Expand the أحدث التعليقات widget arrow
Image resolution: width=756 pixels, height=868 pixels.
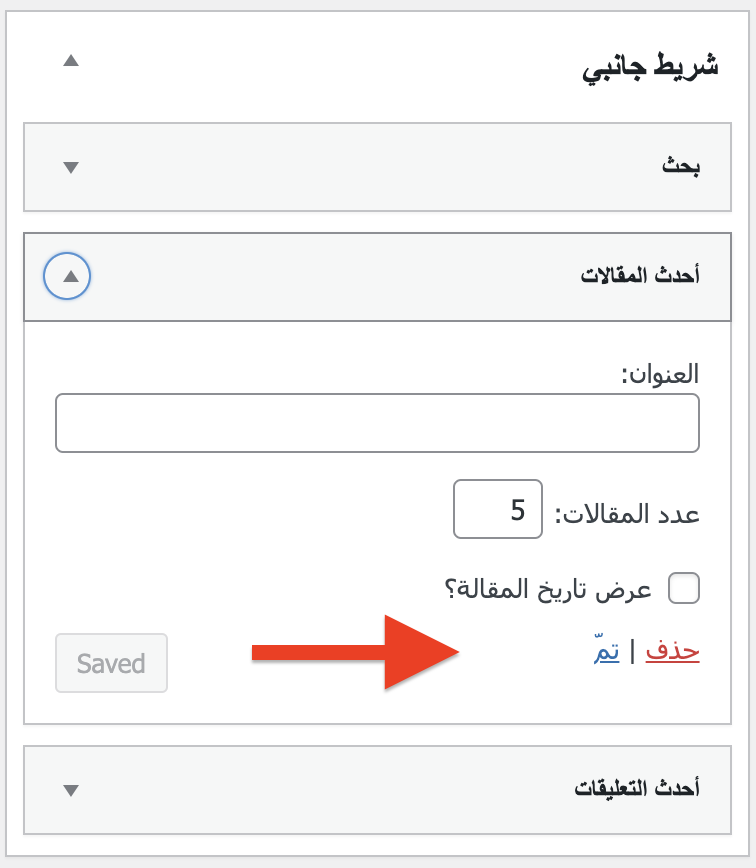click(x=70, y=790)
